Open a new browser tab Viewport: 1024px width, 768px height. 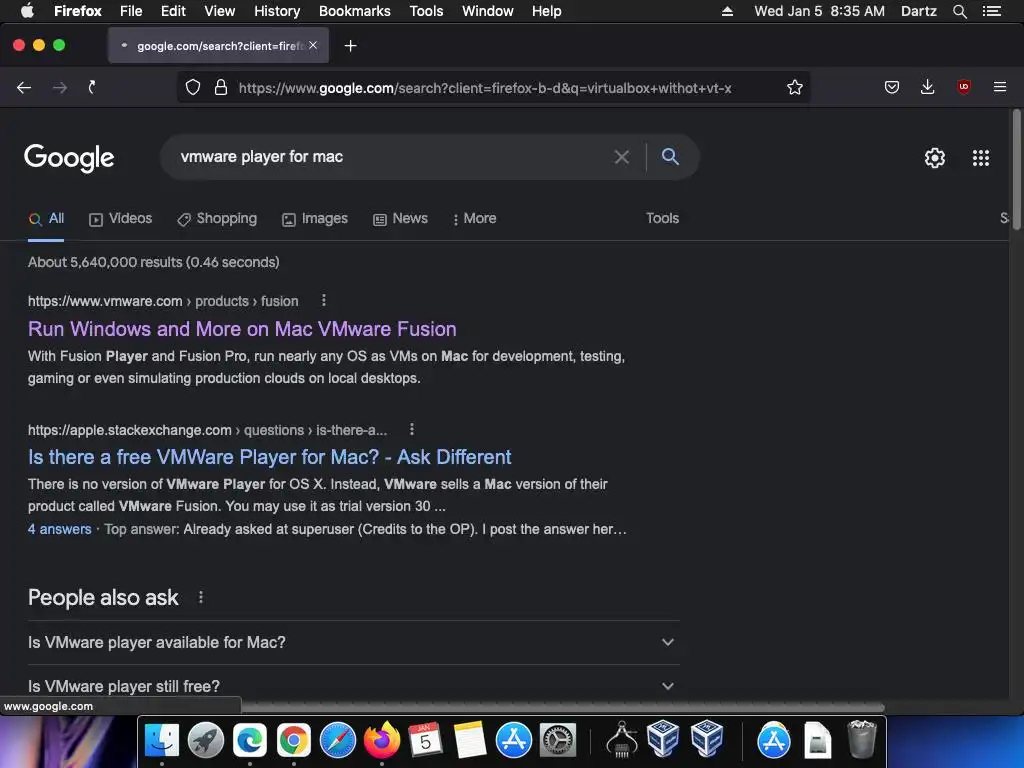point(351,46)
